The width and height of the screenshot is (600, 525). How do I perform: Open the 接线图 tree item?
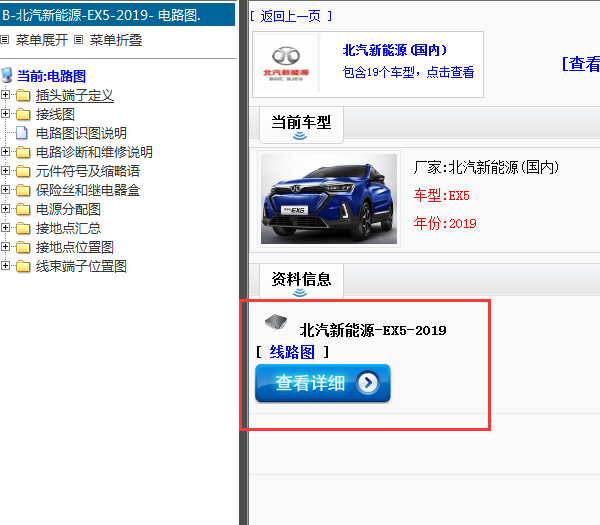(55, 114)
